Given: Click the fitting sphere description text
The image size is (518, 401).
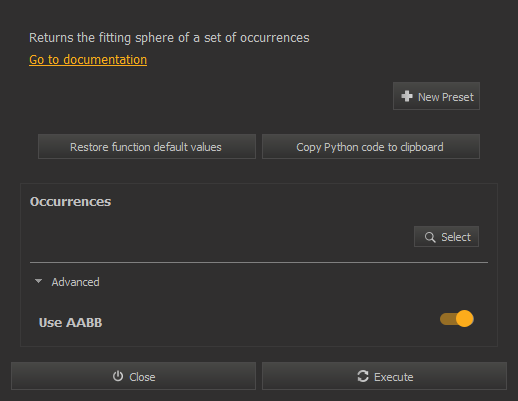Looking at the screenshot, I should click(169, 38).
